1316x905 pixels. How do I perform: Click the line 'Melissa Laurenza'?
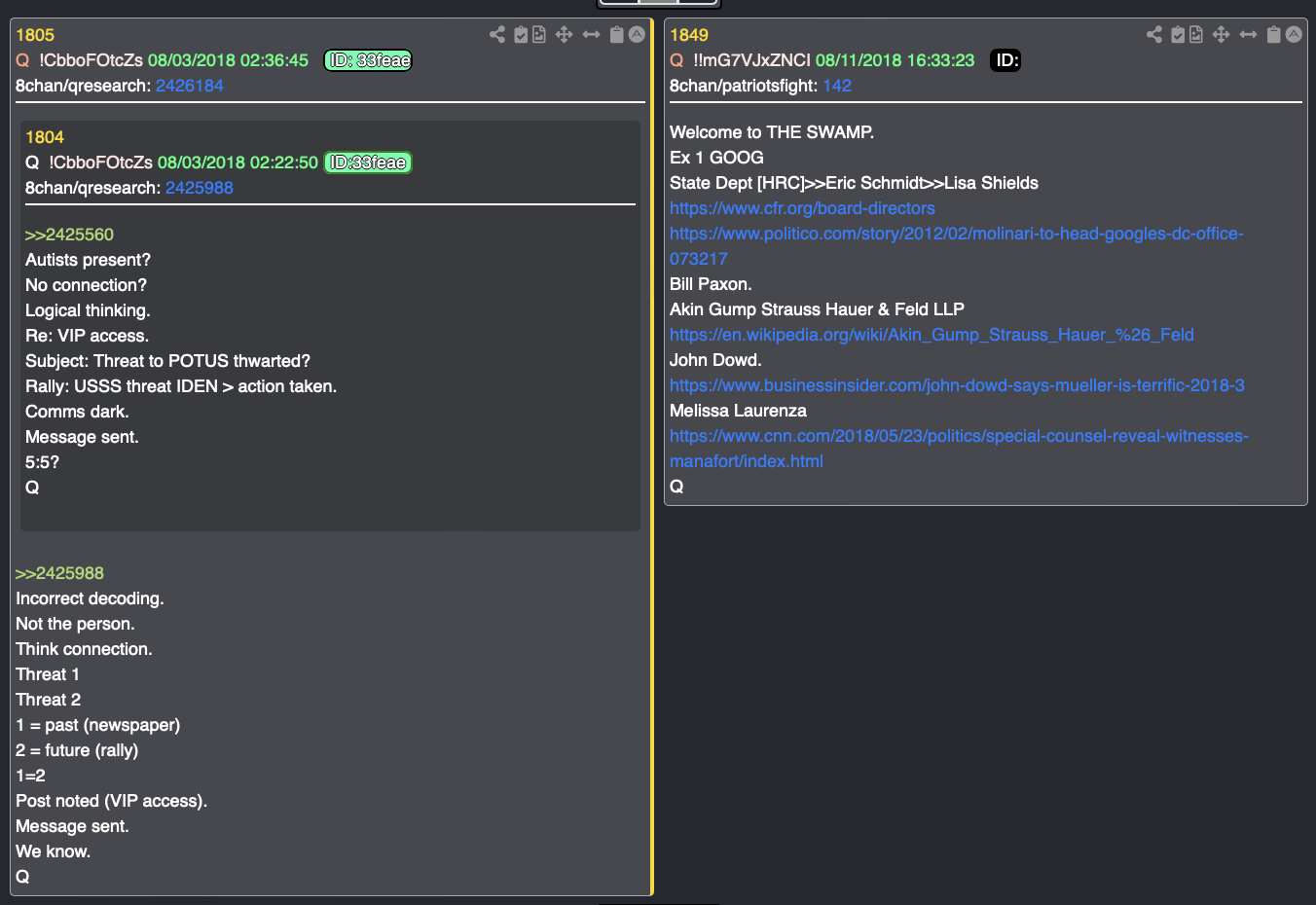click(x=738, y=411)
